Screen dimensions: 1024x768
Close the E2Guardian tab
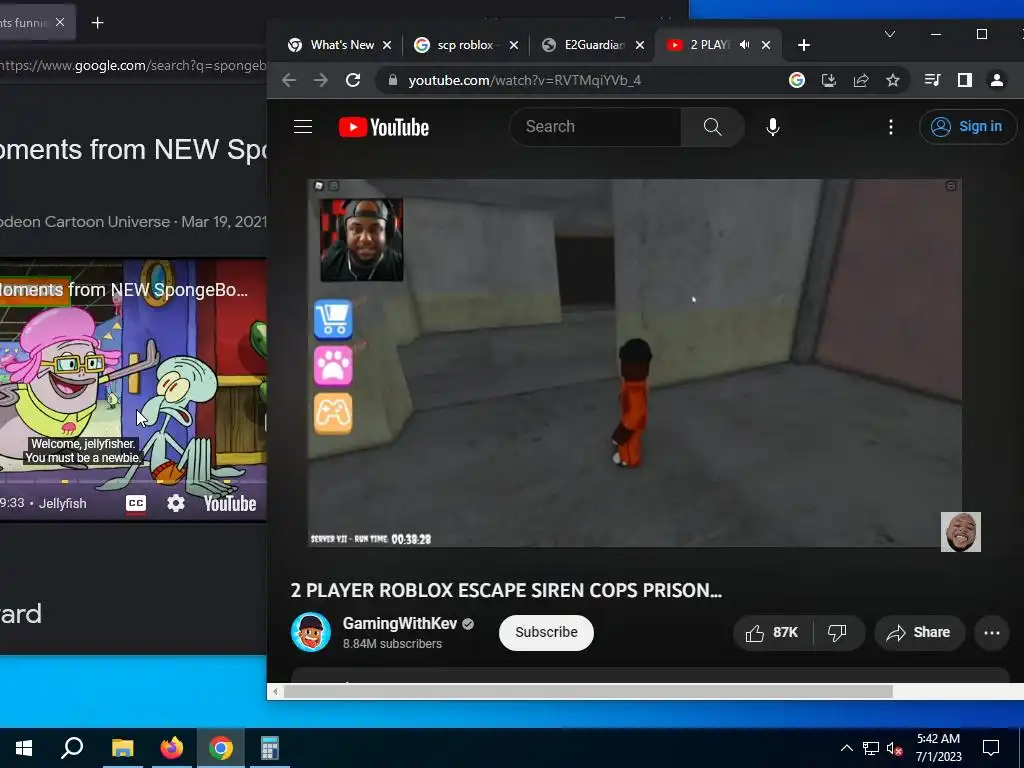[x=640, y=45]
